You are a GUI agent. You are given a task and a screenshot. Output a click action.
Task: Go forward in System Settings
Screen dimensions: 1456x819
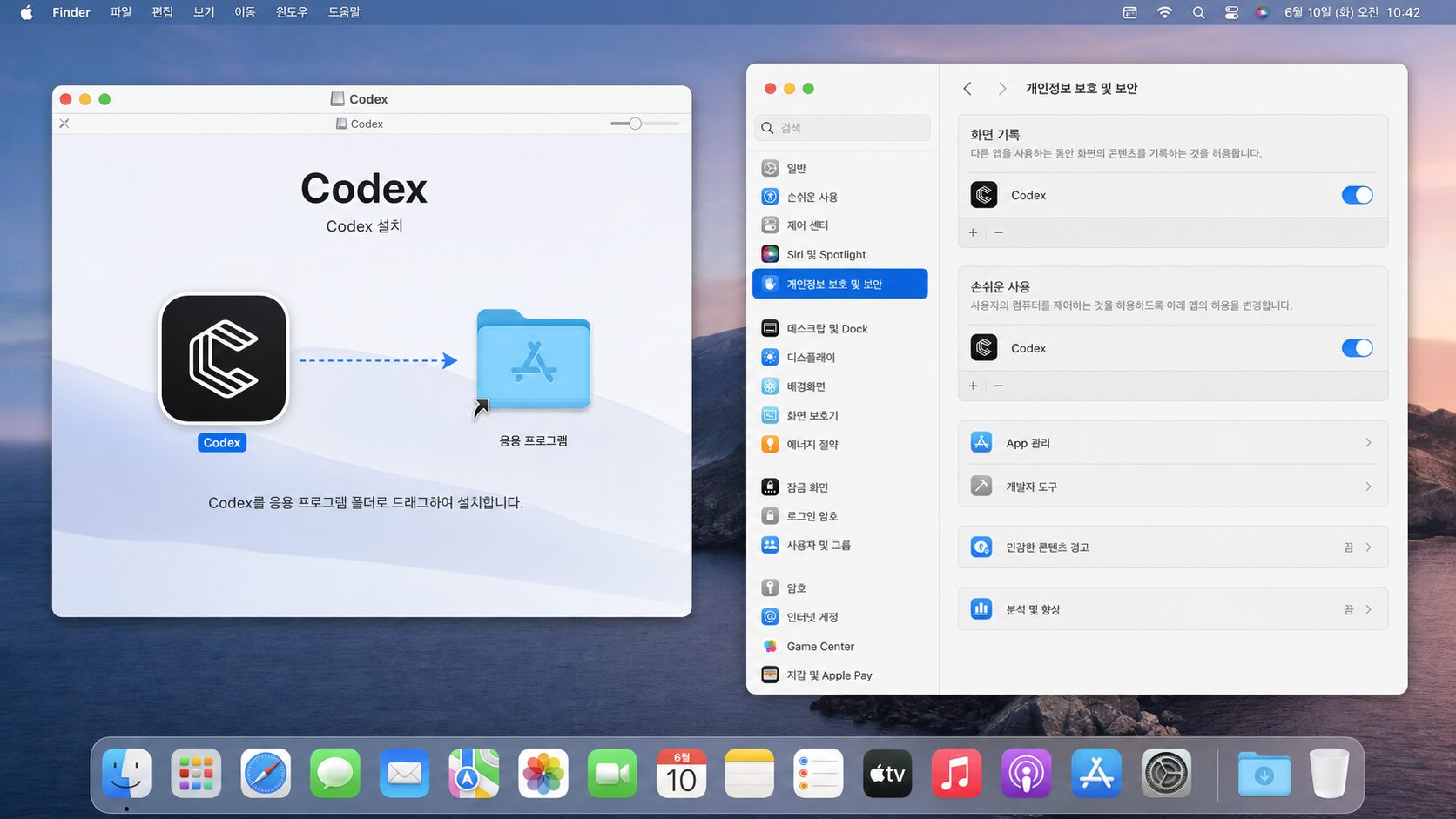(x=1002, y=89)
